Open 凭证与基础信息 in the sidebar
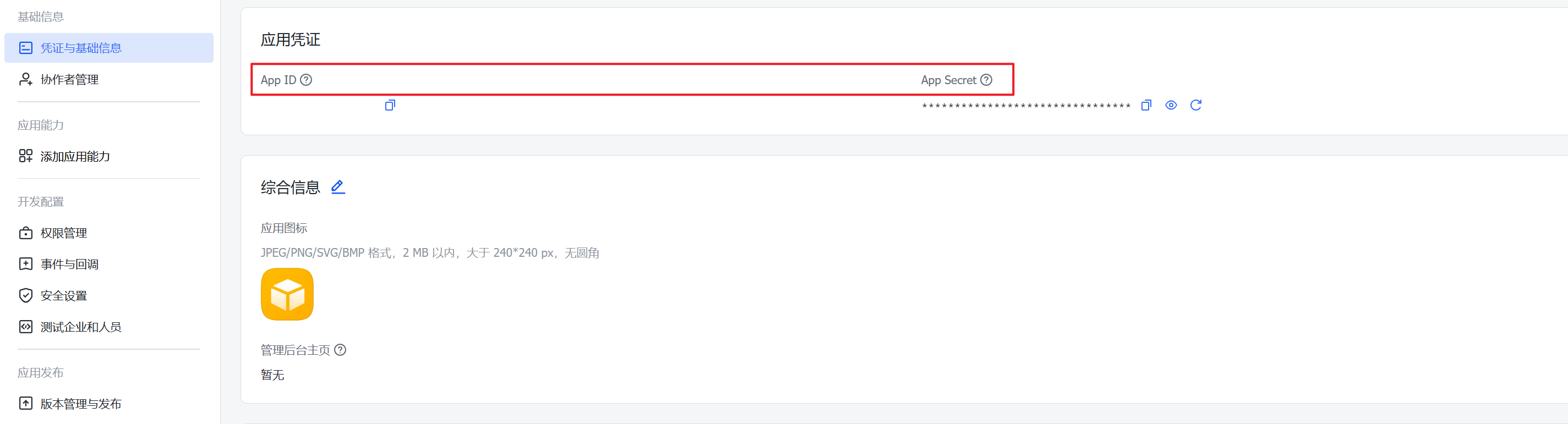1568x424 pixels. [81, 48]
